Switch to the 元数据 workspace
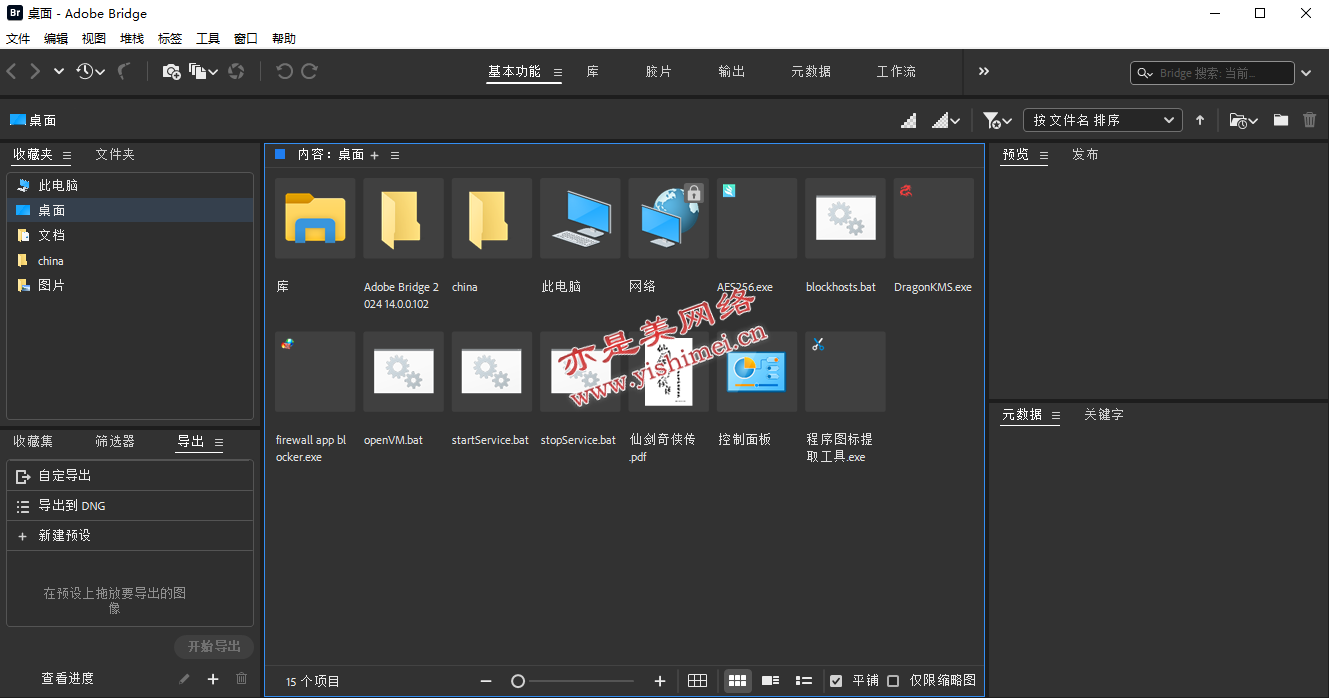The image size is (1329, 698). pyautogui.click(x=811, y=72)
